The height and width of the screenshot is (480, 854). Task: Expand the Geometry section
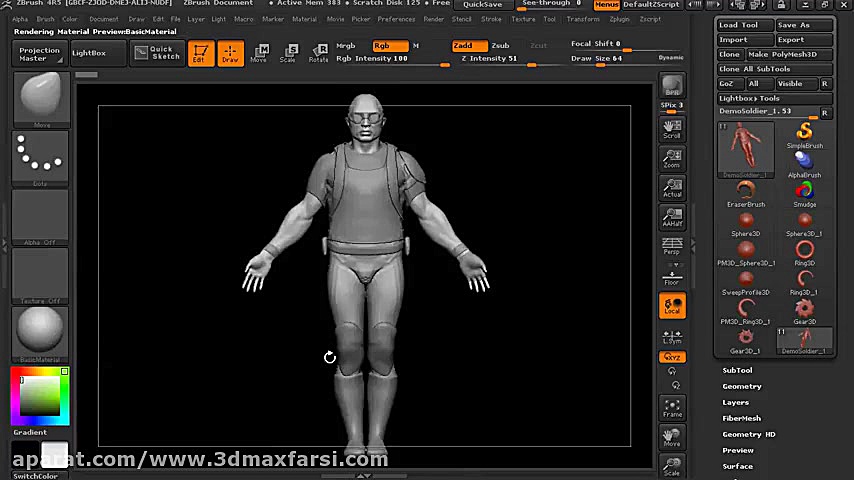click(742, 386)
